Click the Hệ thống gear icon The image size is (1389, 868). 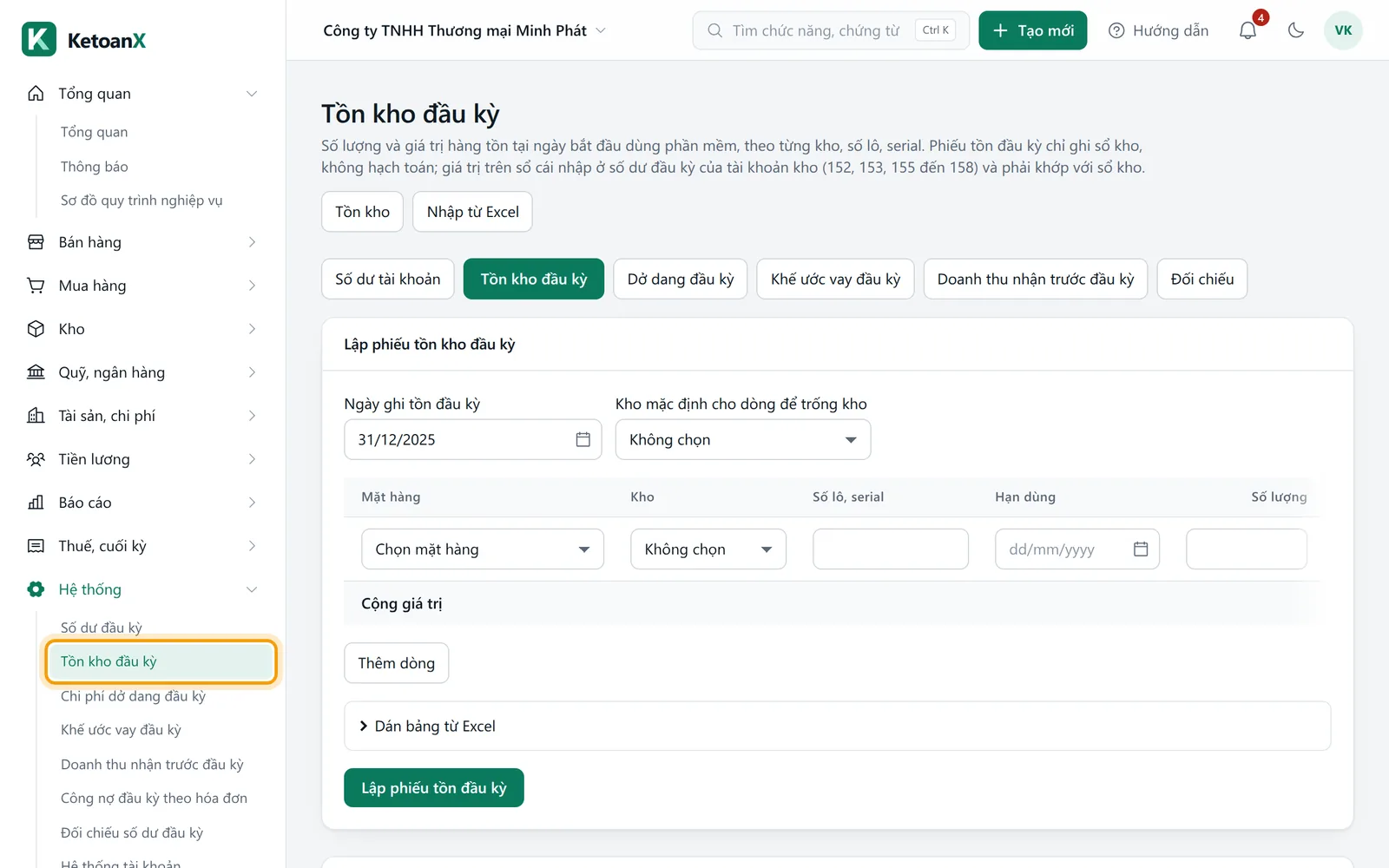click(x=36, y=589)
